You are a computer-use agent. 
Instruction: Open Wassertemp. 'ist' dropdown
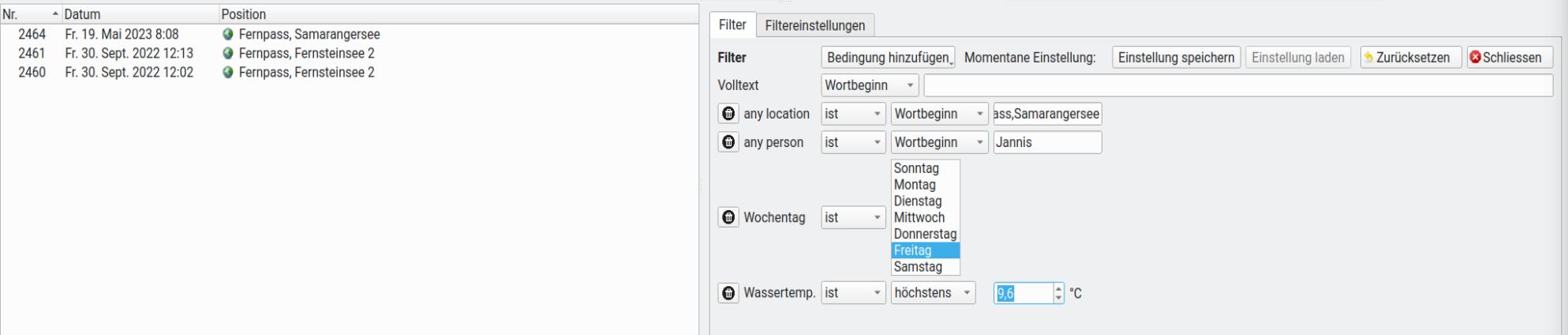853,293
